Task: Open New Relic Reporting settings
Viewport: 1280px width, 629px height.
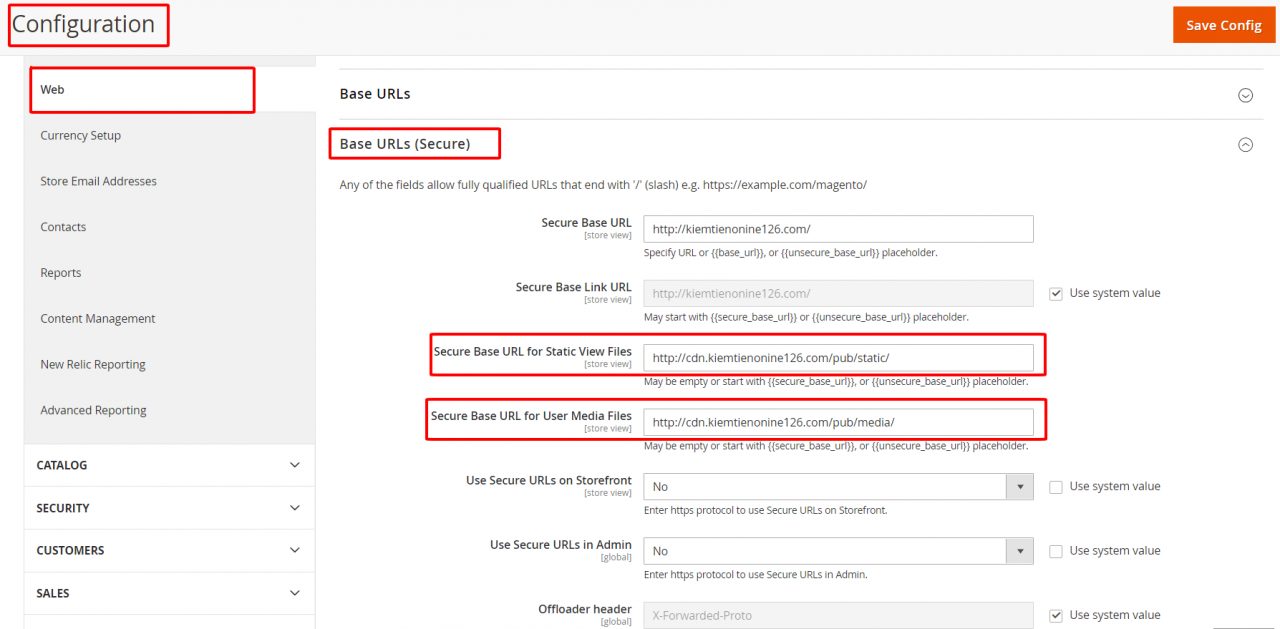Action: [x=93, y=365]
